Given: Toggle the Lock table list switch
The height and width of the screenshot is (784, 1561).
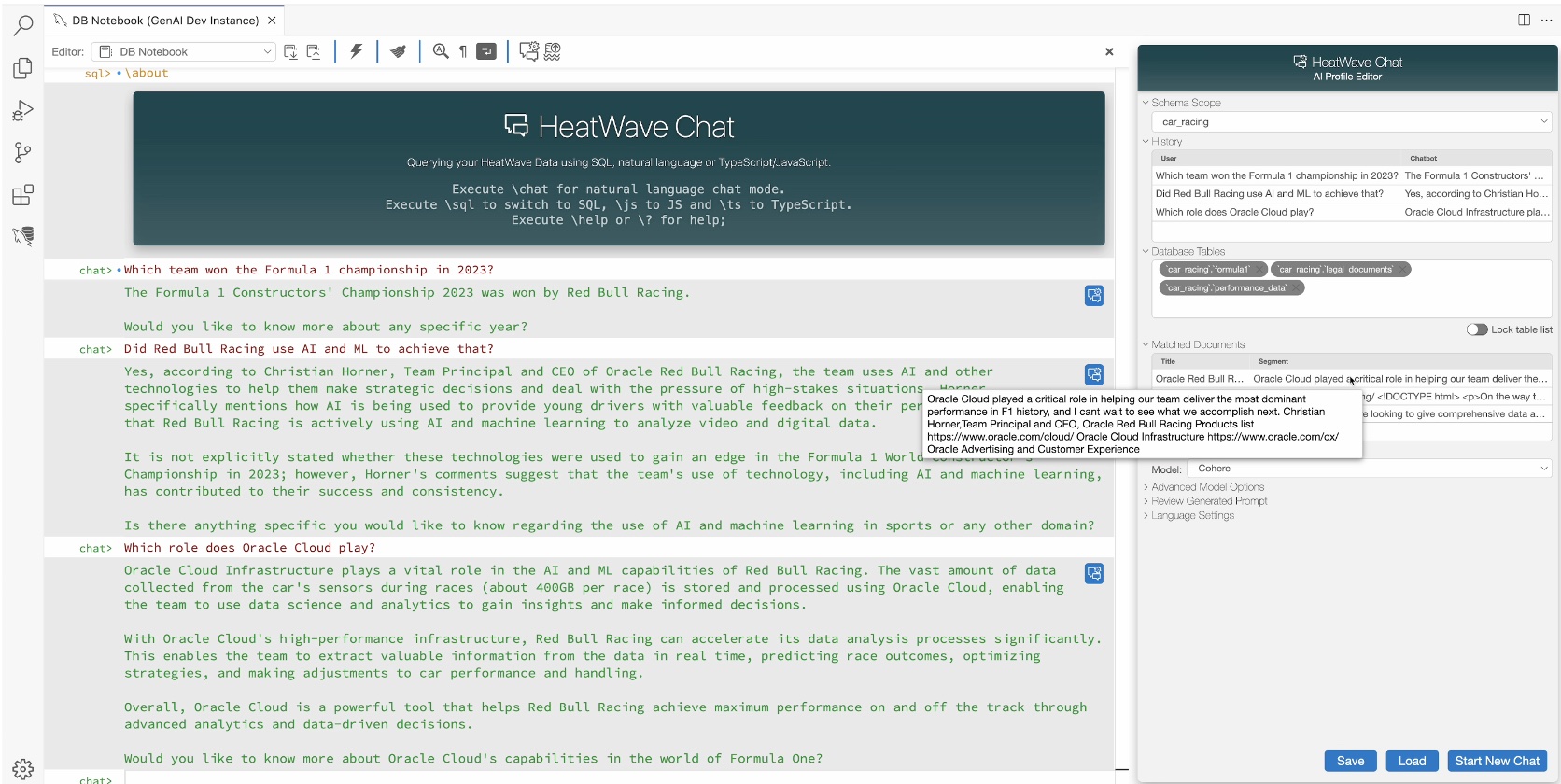Looking at the screenshot, I should coord(1477,329).
